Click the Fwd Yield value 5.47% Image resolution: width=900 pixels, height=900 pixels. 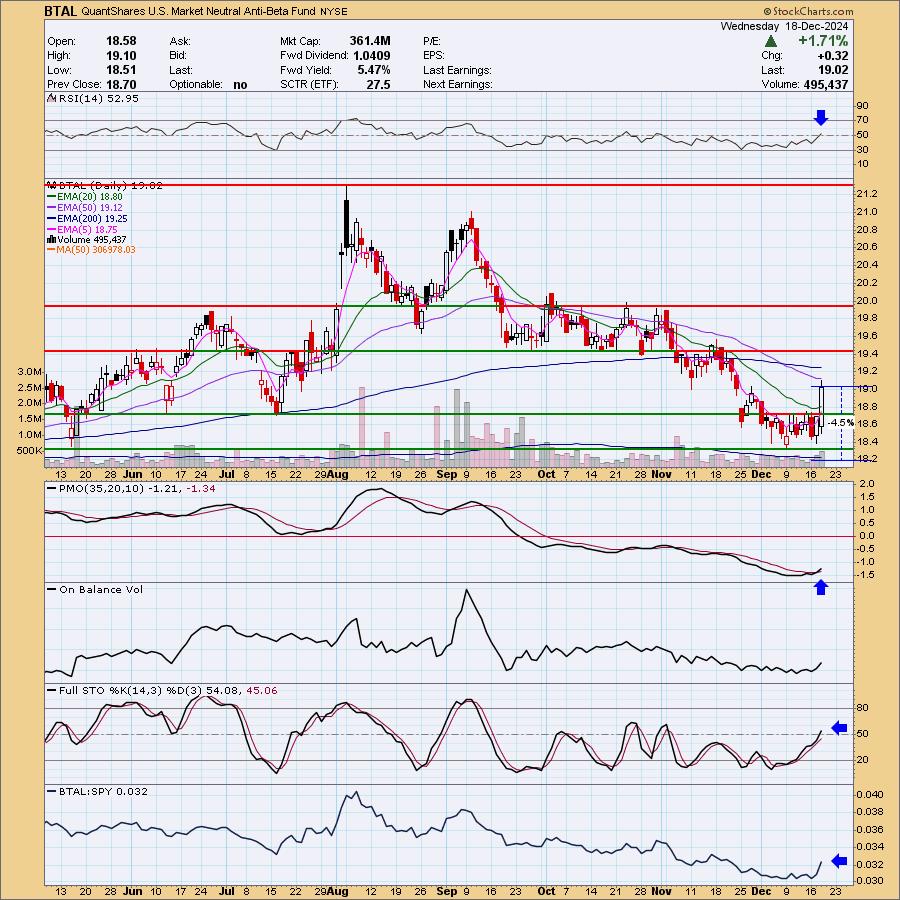coord(373,70)
